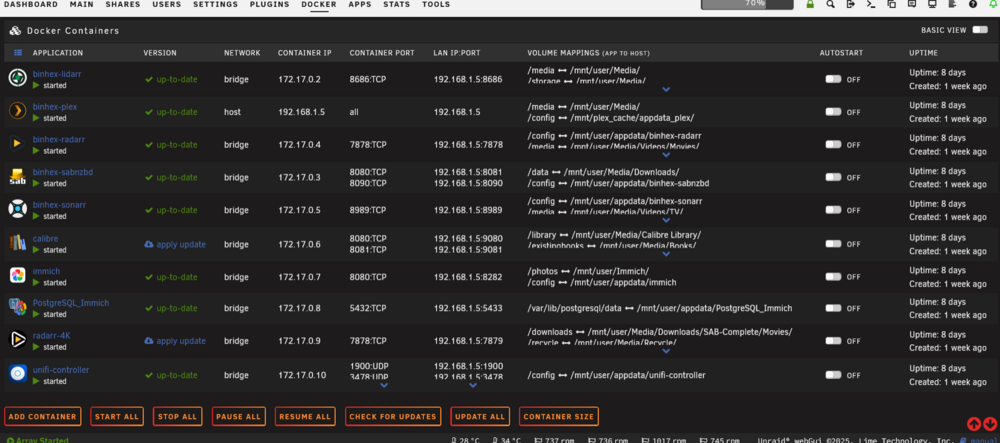Open the Users menu tab

click(166, 4)
